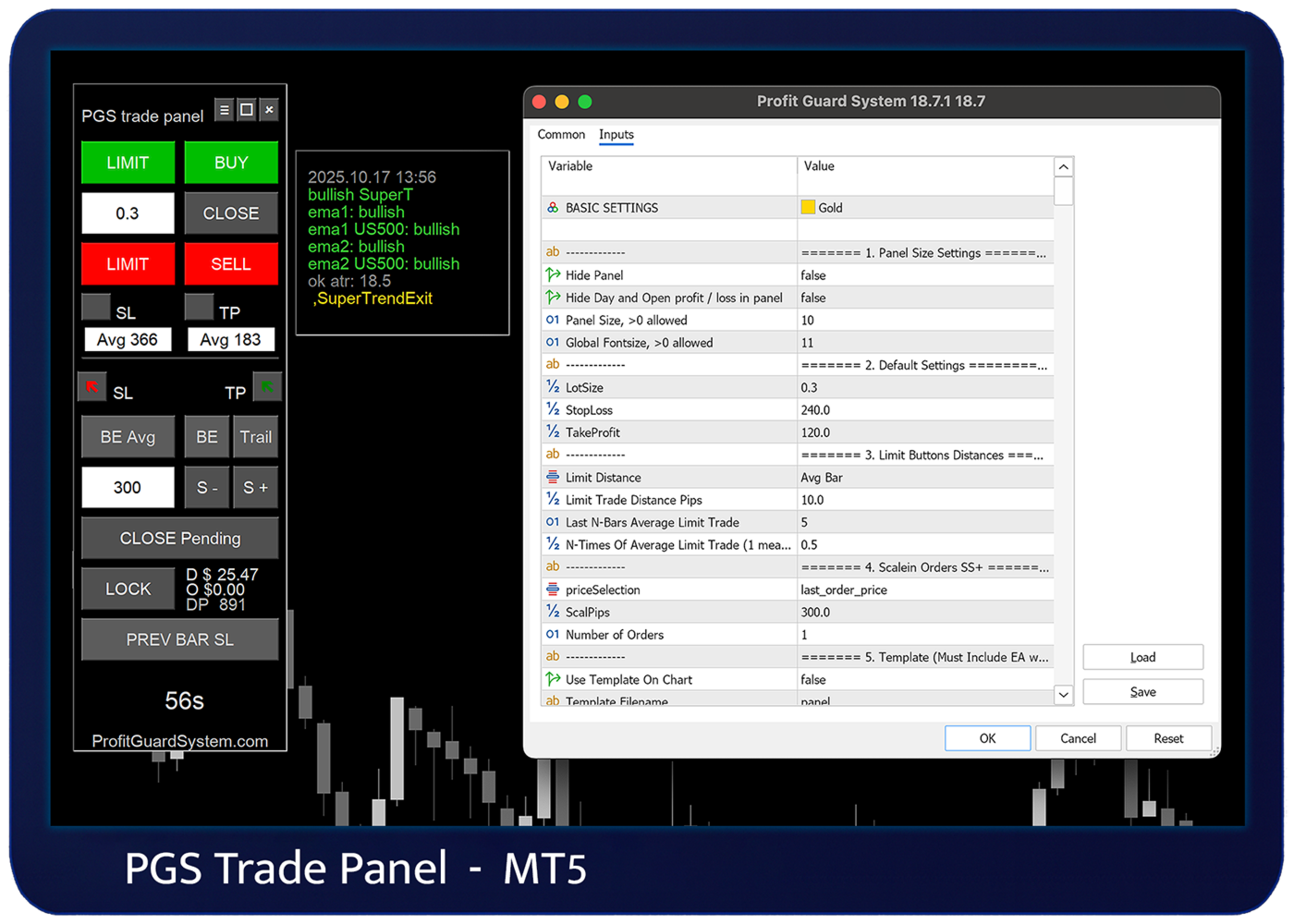The image size is (1294, 924).
Task: Click the boolean icon beside Hide Panel
Action: [x=553, y=274]
